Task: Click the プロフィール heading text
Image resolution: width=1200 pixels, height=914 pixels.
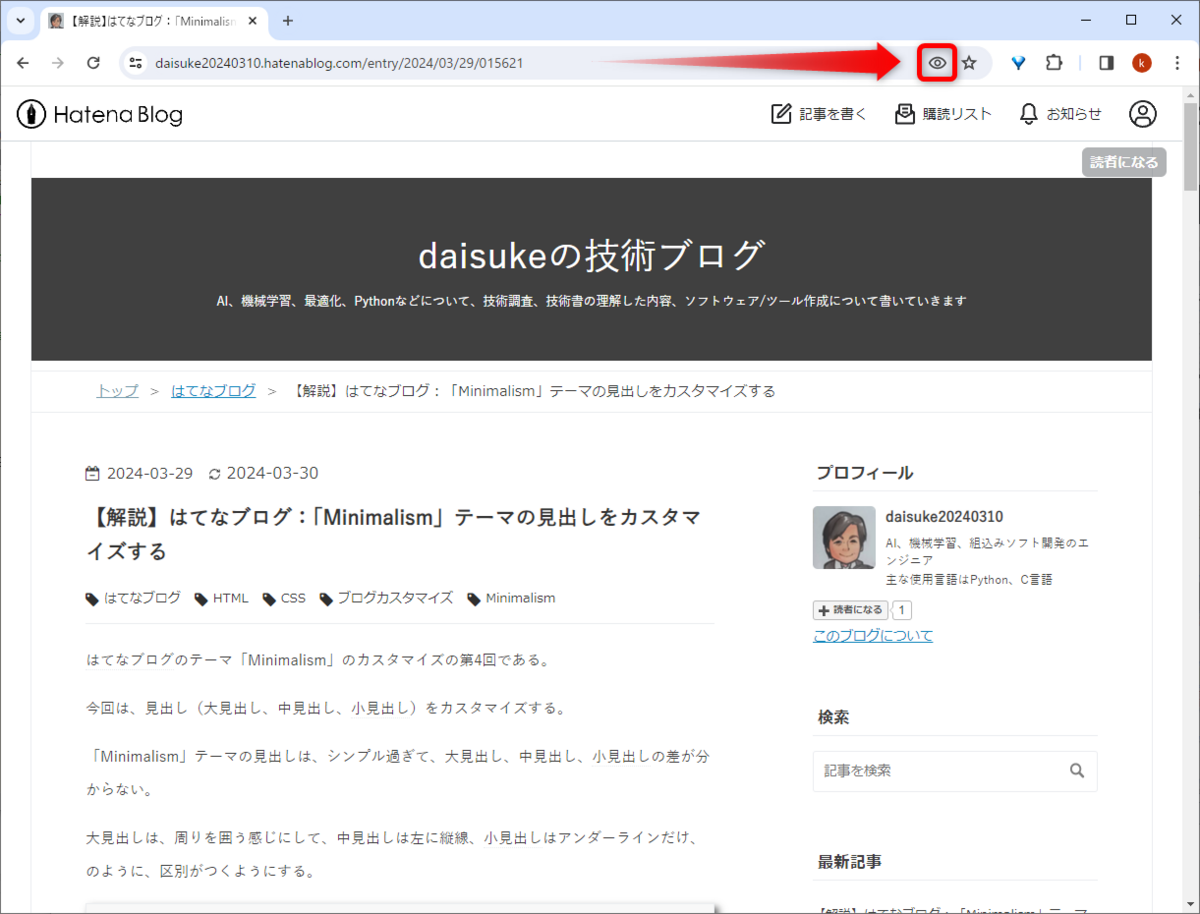Action: pos(865,473)
